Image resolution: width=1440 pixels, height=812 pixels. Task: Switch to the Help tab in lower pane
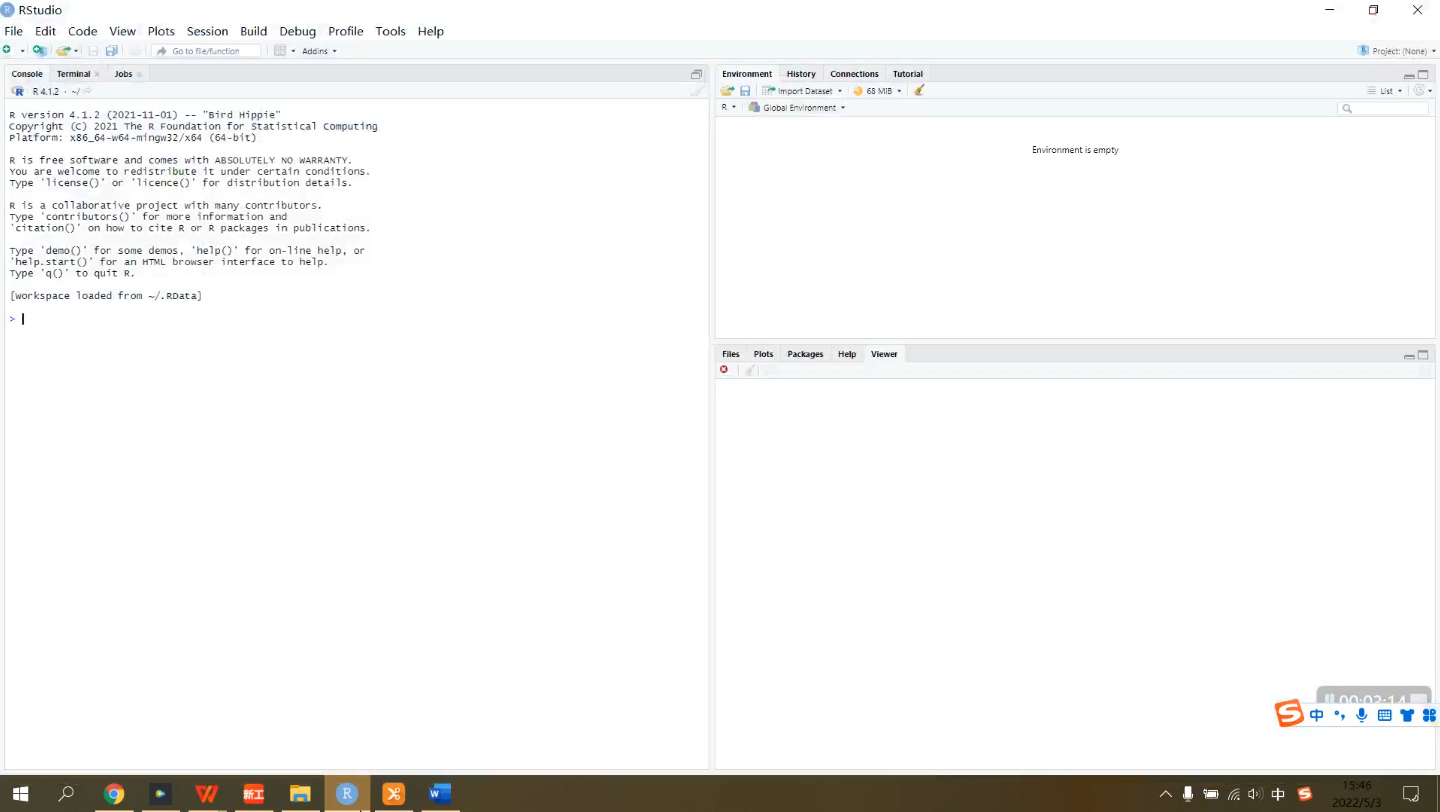847,354
